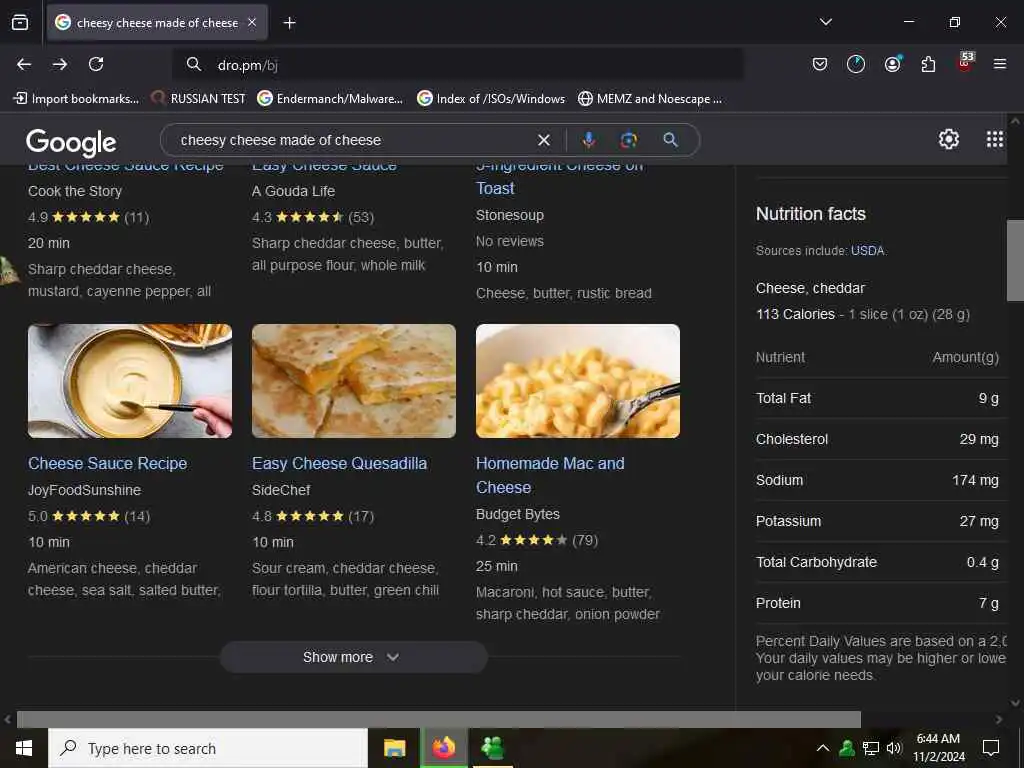
Task: Click the Firefox taskbar icon
Action: (x=443, y=748)
